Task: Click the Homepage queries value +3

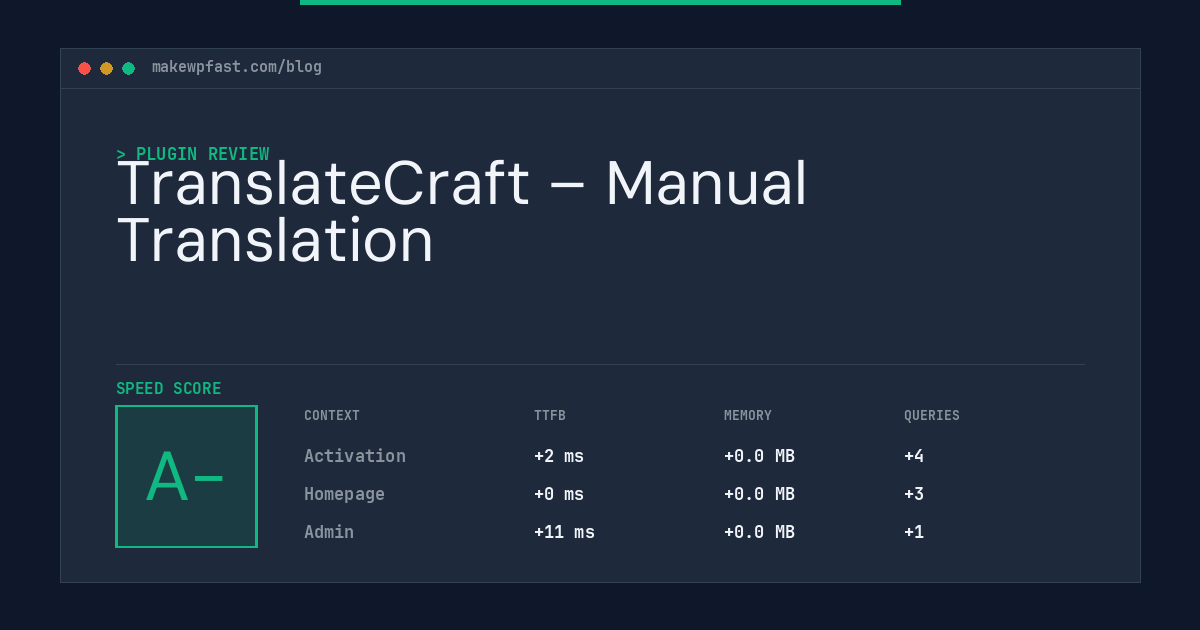Action: tap(914, 494)
